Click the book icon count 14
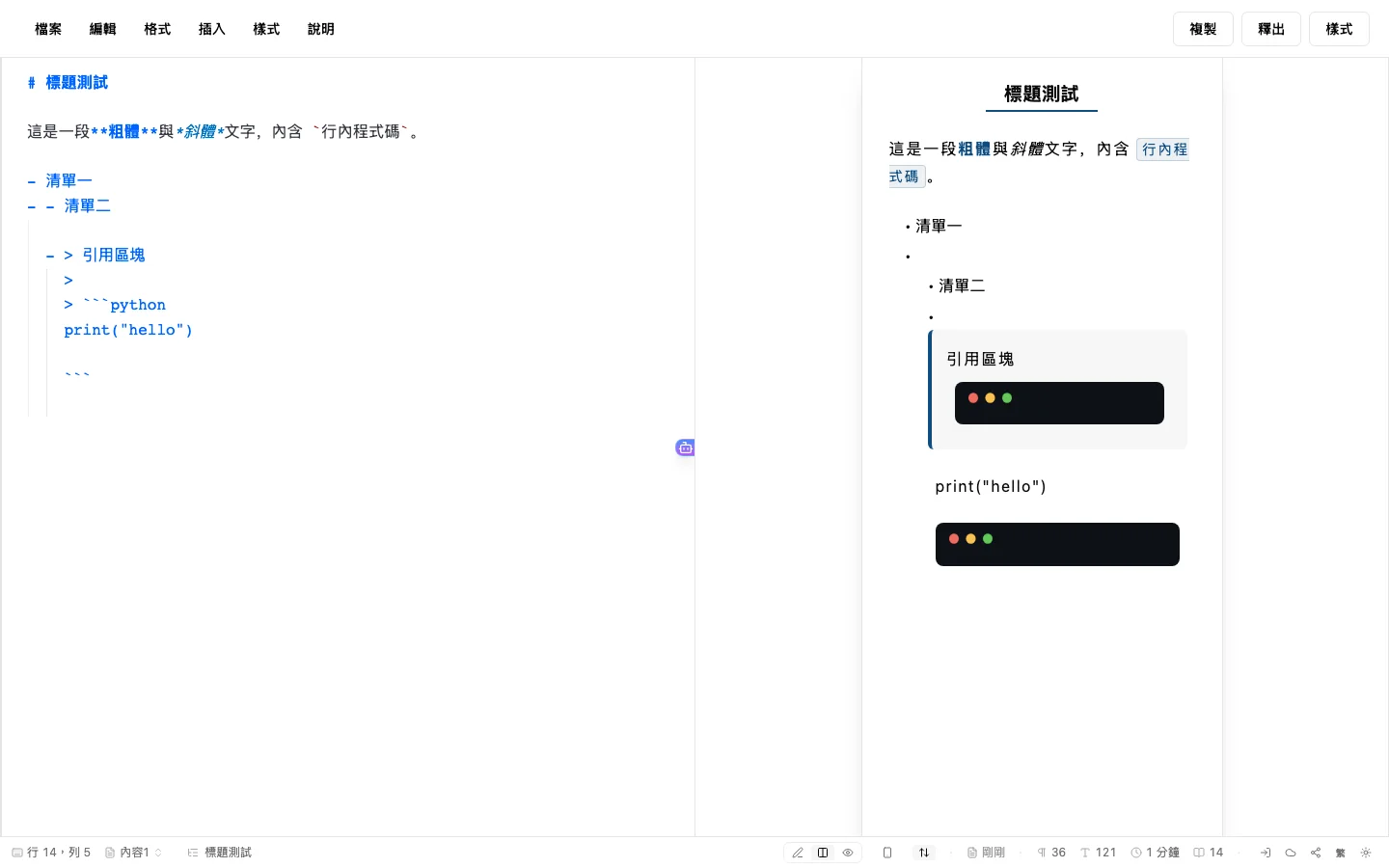The image size is (1389, 868). (x=1209, y=853)
